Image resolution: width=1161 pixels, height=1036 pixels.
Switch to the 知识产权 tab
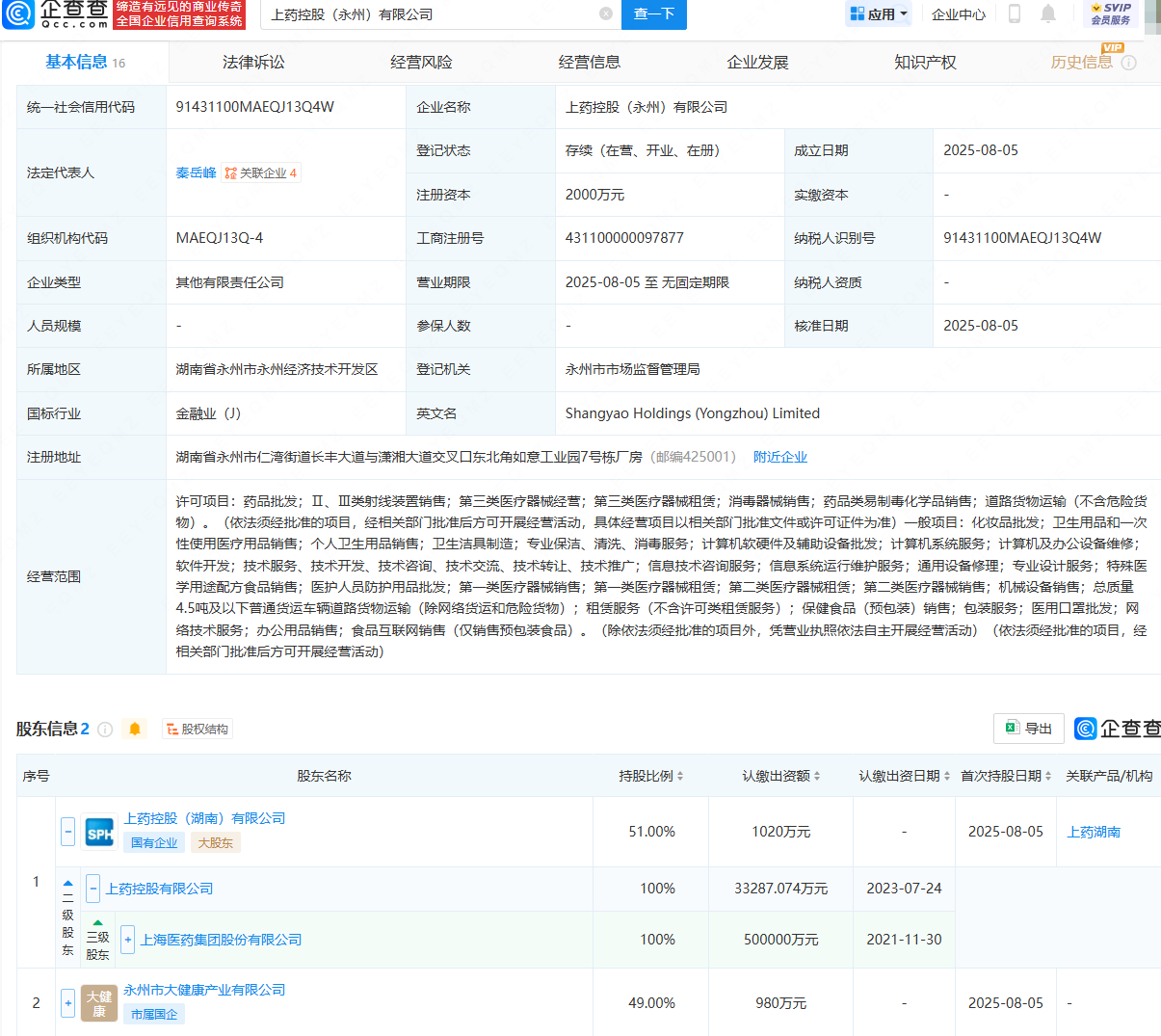(925, 63)
